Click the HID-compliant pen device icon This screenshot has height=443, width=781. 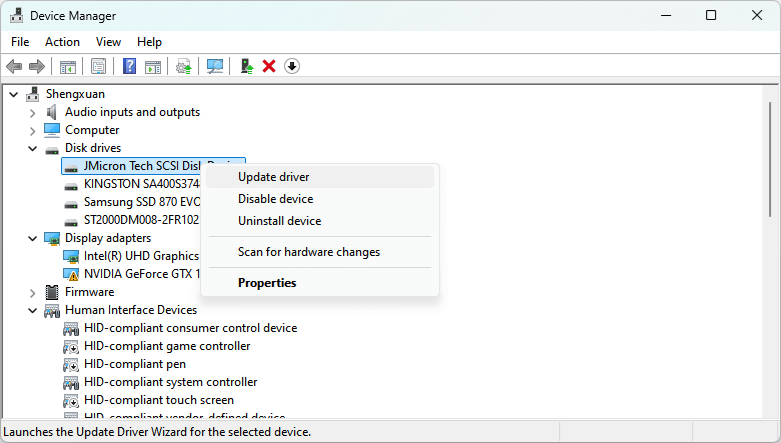point(71,365)
